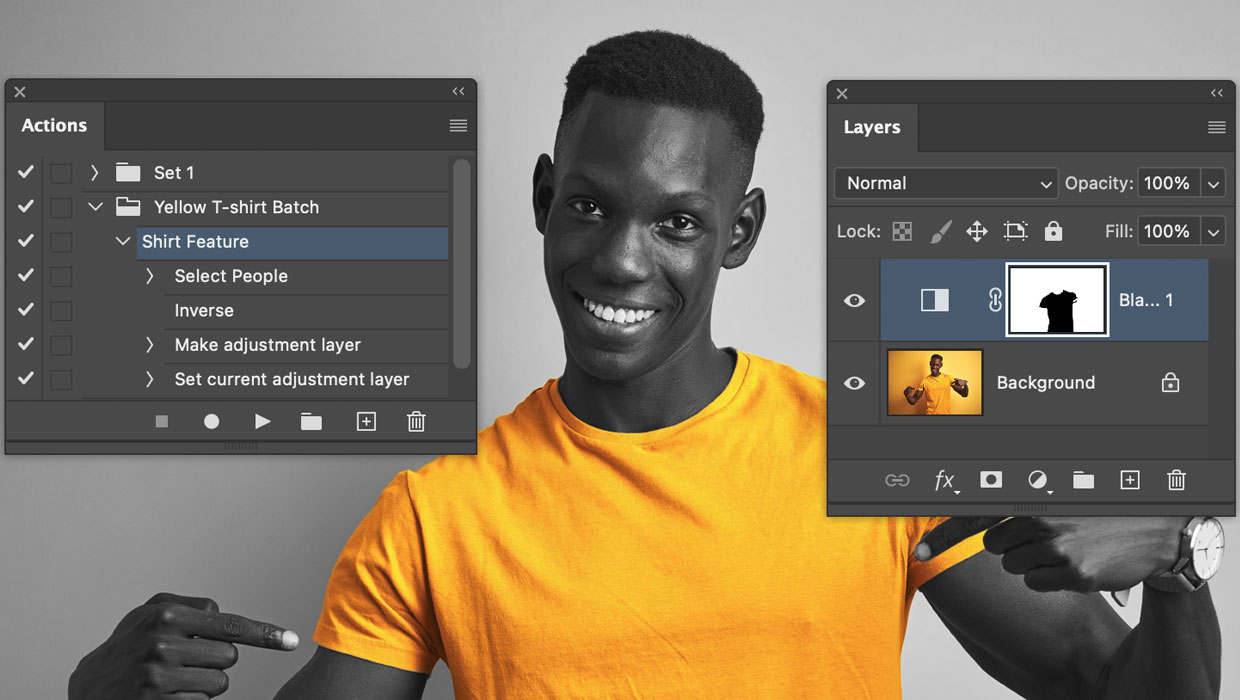This screenshot has height=700, width=1240.
Task: Collapse Actions panel double-arrow icon
Action: [458, 91]
